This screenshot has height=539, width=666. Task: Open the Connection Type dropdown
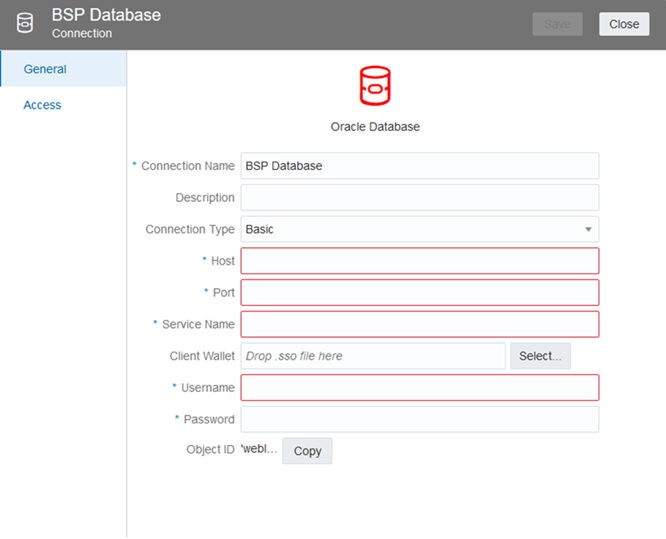(x=420, y=229)
